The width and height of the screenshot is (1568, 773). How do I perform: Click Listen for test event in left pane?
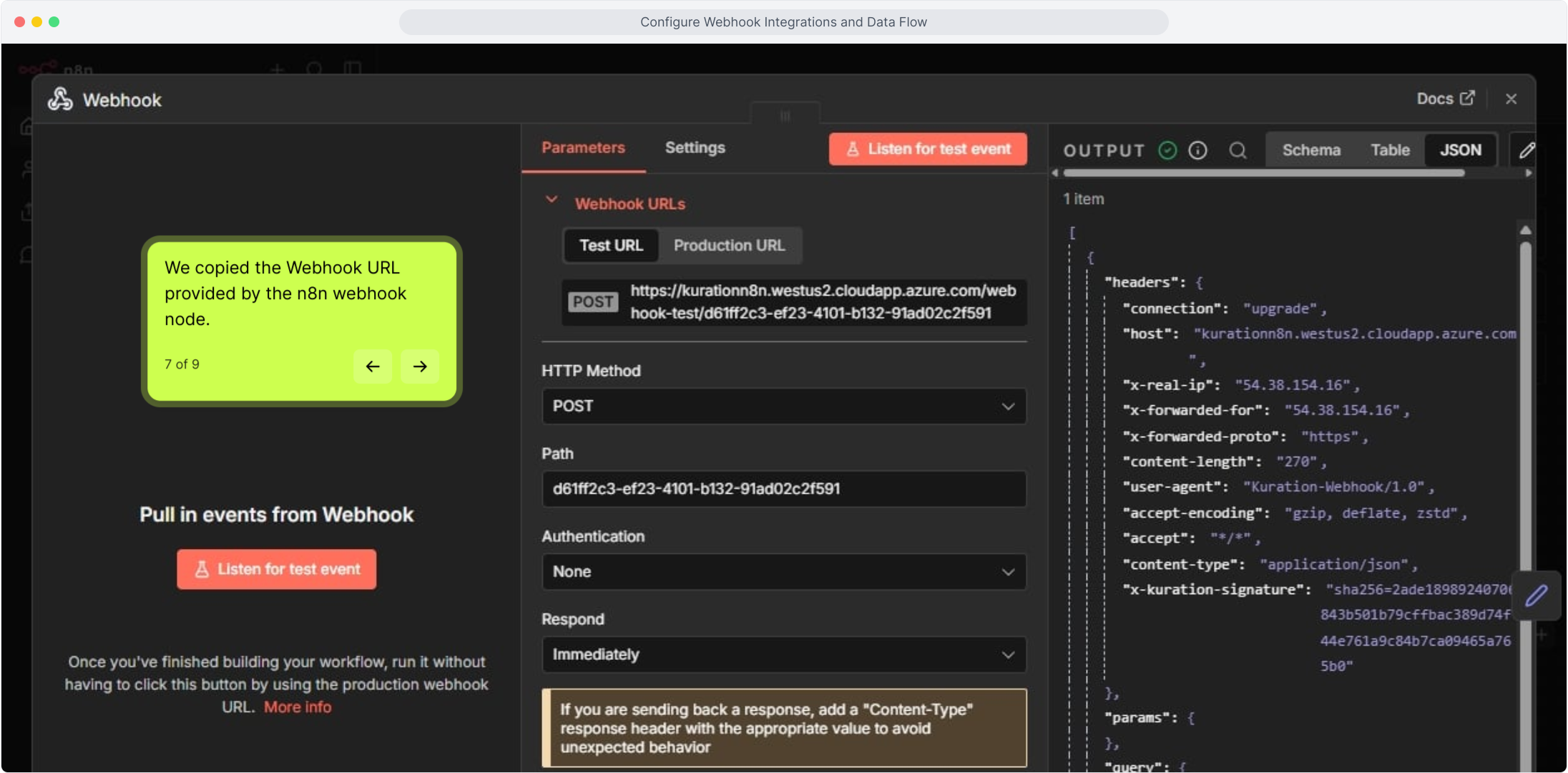[277, 570]
